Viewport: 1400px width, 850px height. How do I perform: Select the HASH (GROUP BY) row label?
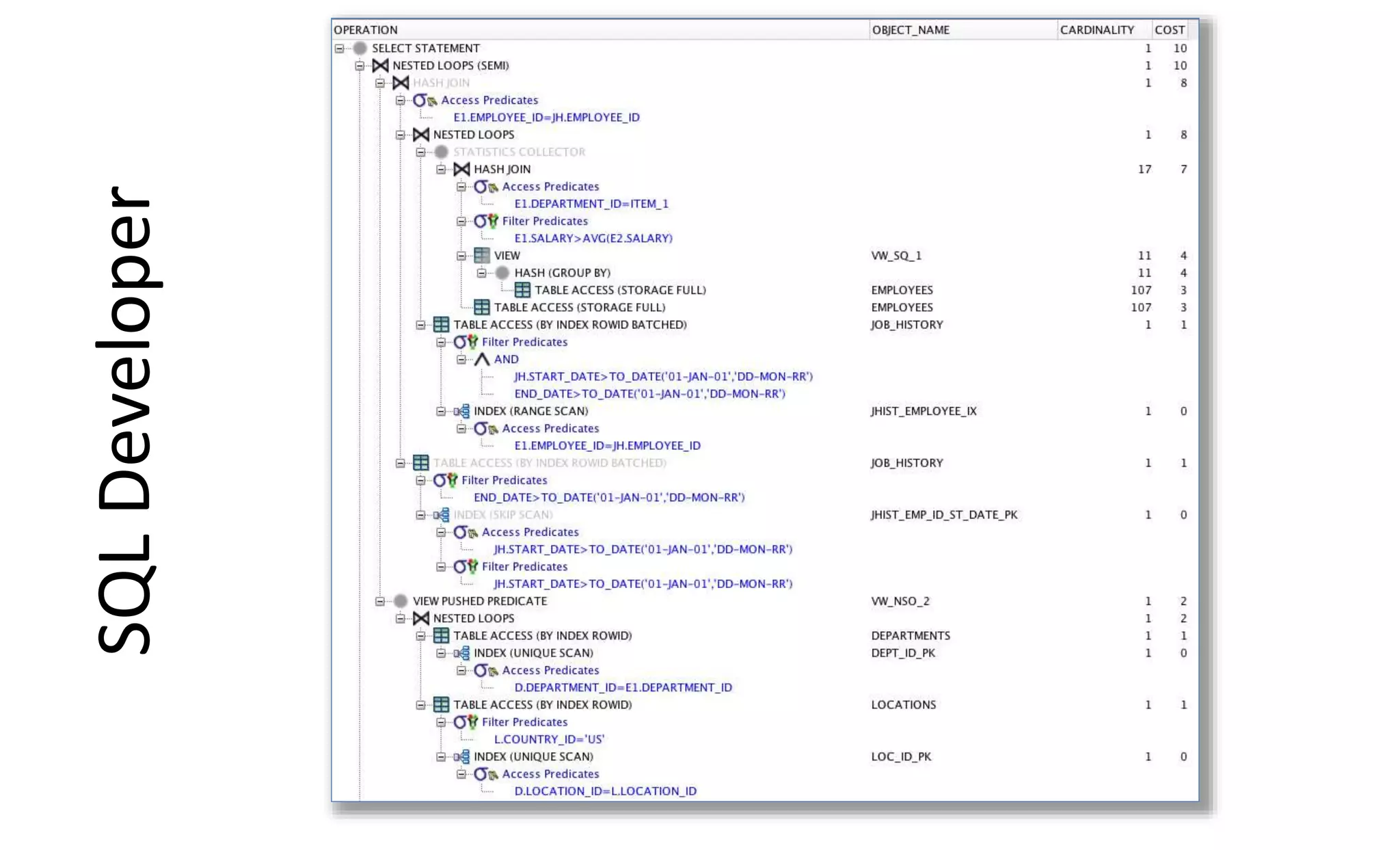[563, 273]
